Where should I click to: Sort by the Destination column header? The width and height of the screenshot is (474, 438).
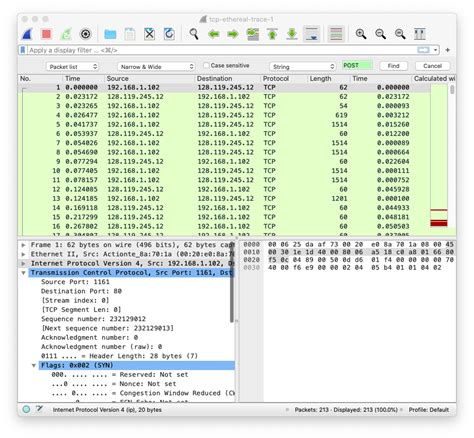tap(228, 79)
